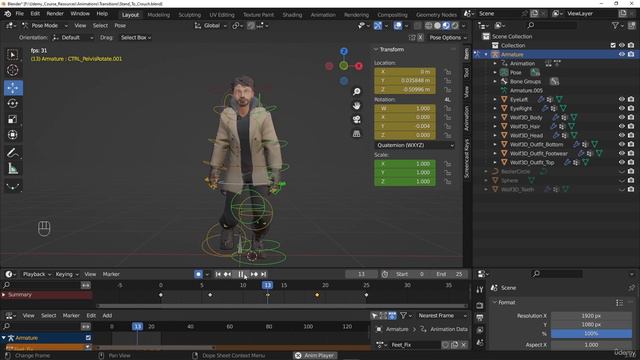
Task: Switch perspective/orthographic grid icon
Action: (356, 133)
